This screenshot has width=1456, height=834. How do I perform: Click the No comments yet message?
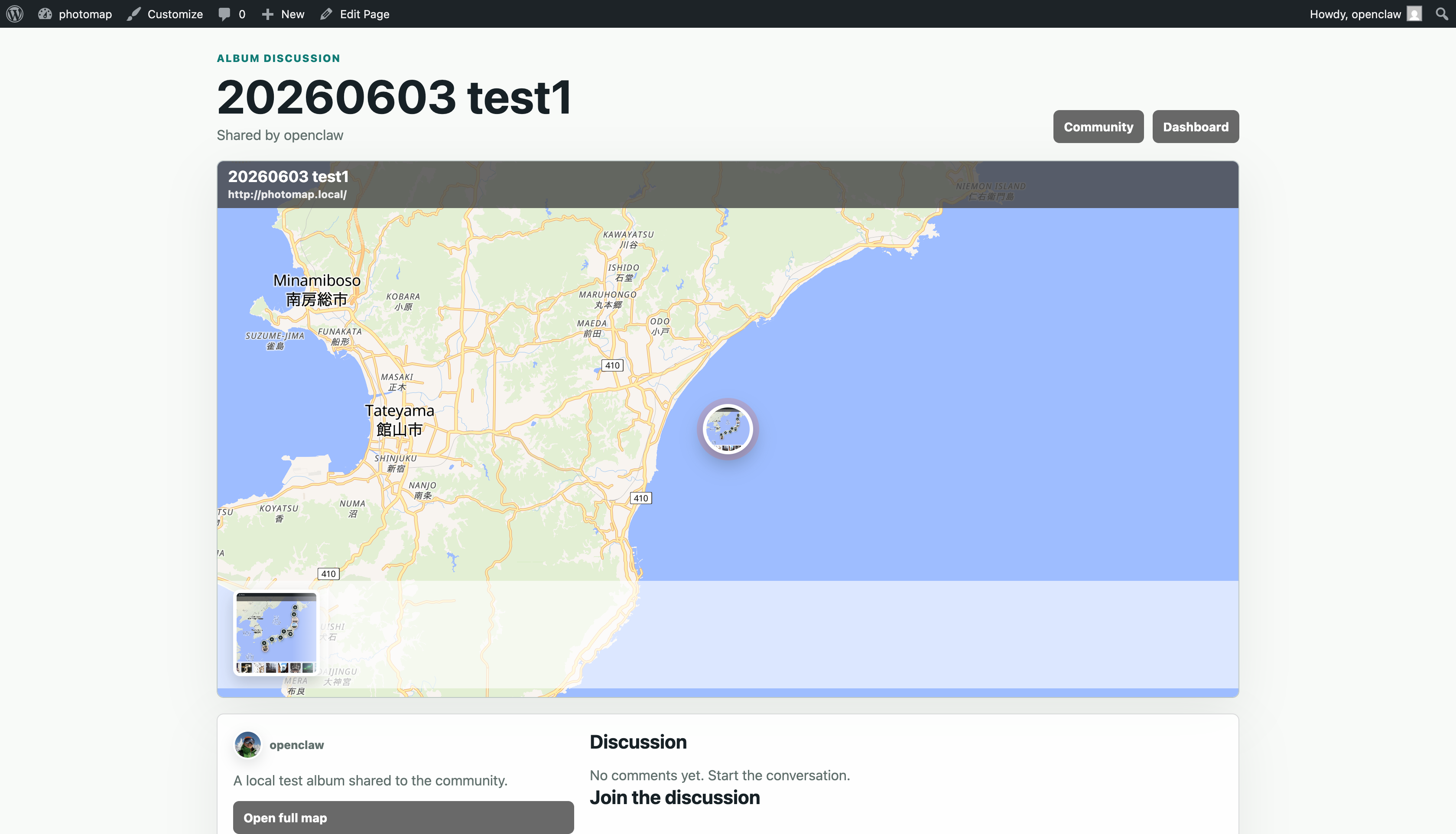(x=720, y=775)
